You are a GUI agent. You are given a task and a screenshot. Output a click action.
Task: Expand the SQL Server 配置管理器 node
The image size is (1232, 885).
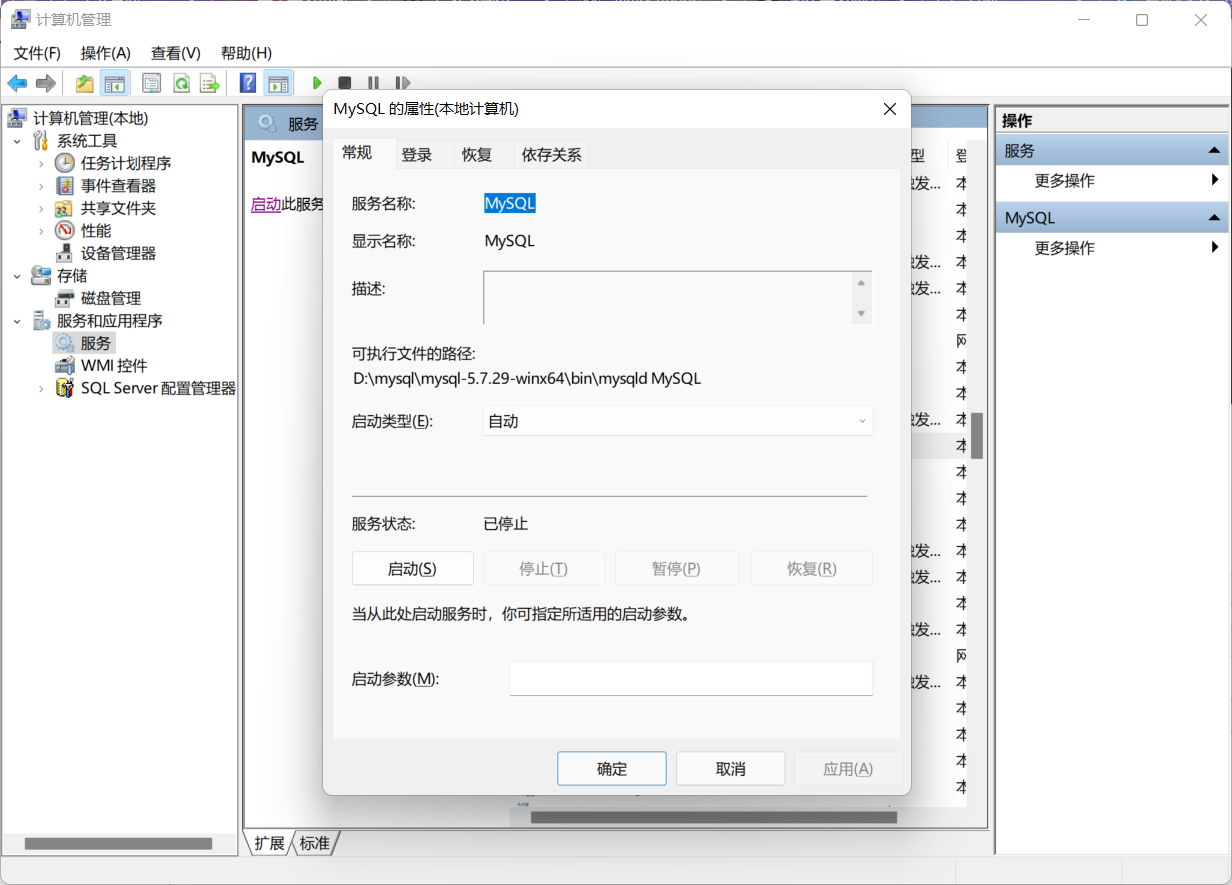tap(41, 388)
